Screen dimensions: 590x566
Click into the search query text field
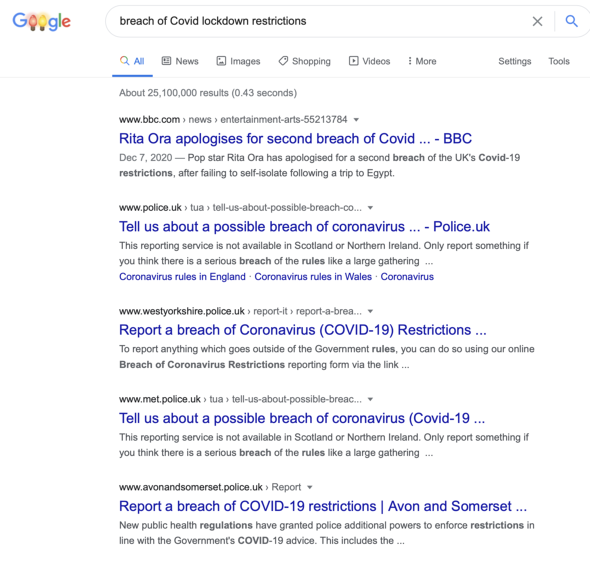pyautogui.click(x=320, y=21)
